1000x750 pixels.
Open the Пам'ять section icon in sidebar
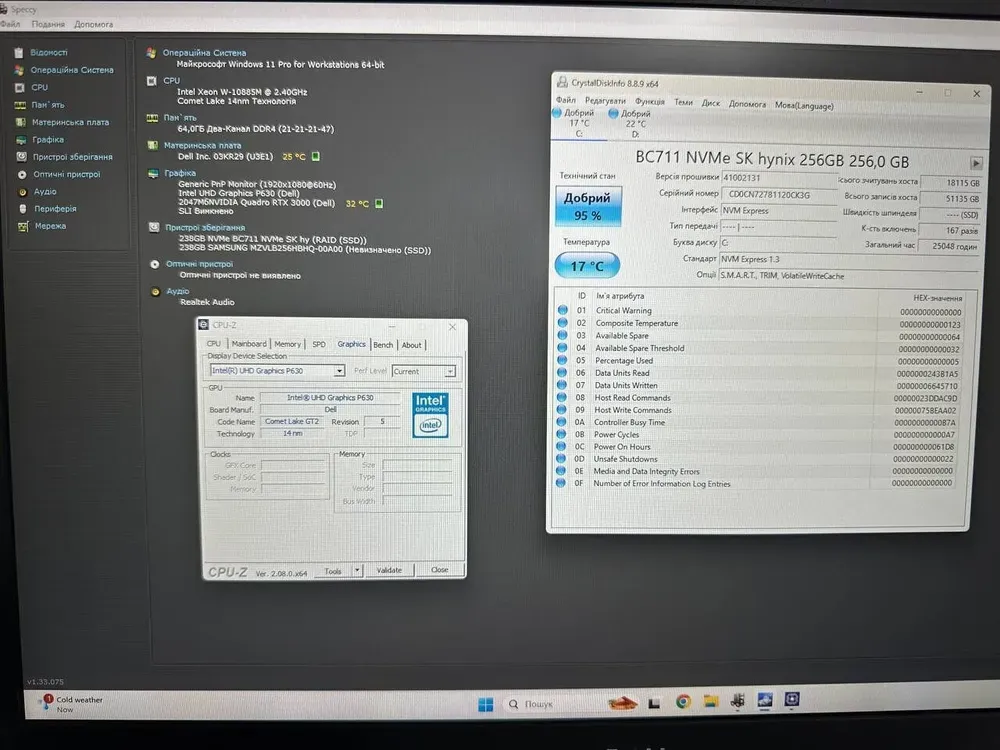(20, 104)
